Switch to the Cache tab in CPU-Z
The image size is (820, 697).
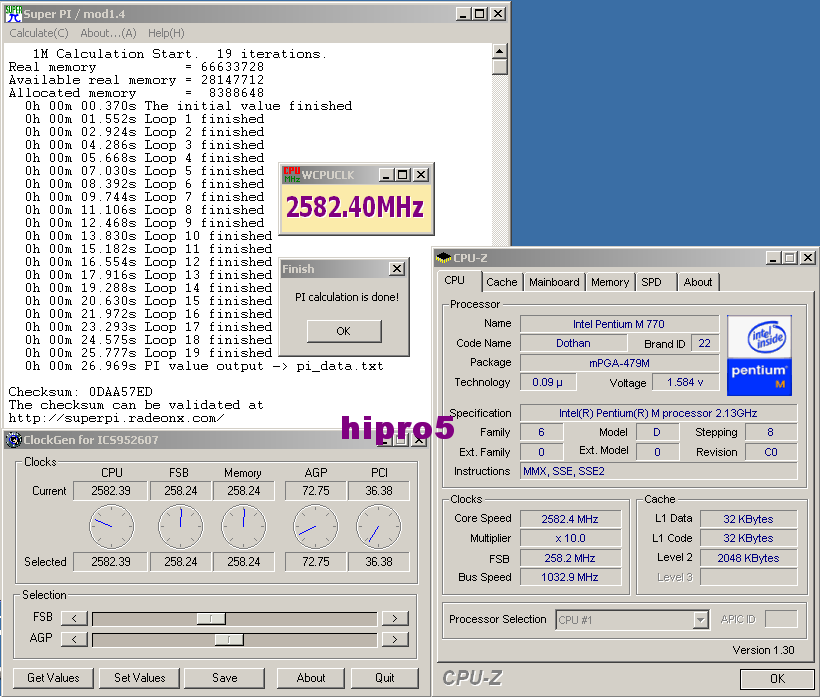point(502,282)
